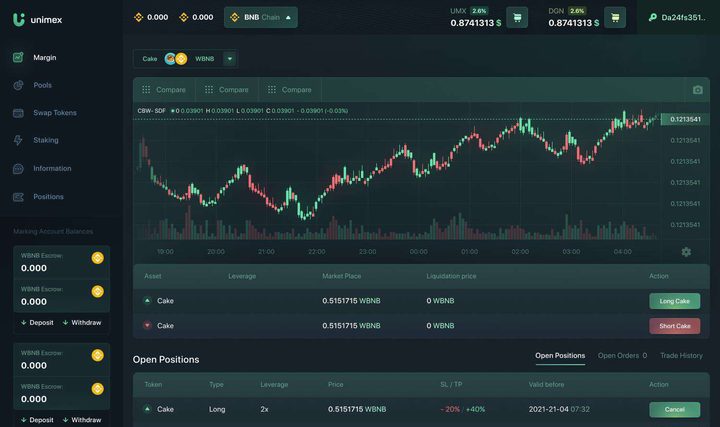Click the green up arrow in the Cake long asset row
Image resolution: width=720 pixels, height=427 pixels.
point(147,301)
